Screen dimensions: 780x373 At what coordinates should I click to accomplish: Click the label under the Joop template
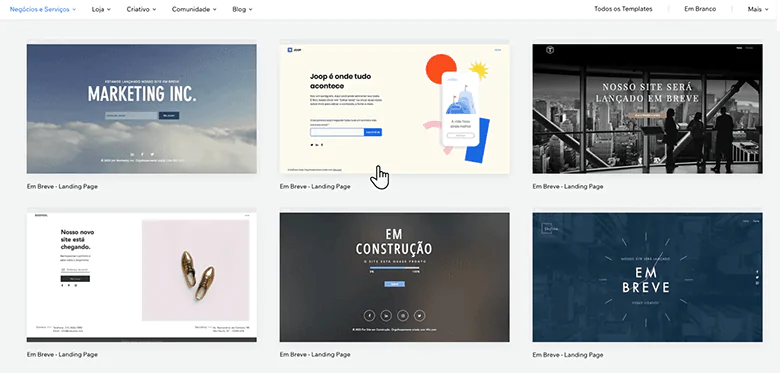tap(315, 186)
